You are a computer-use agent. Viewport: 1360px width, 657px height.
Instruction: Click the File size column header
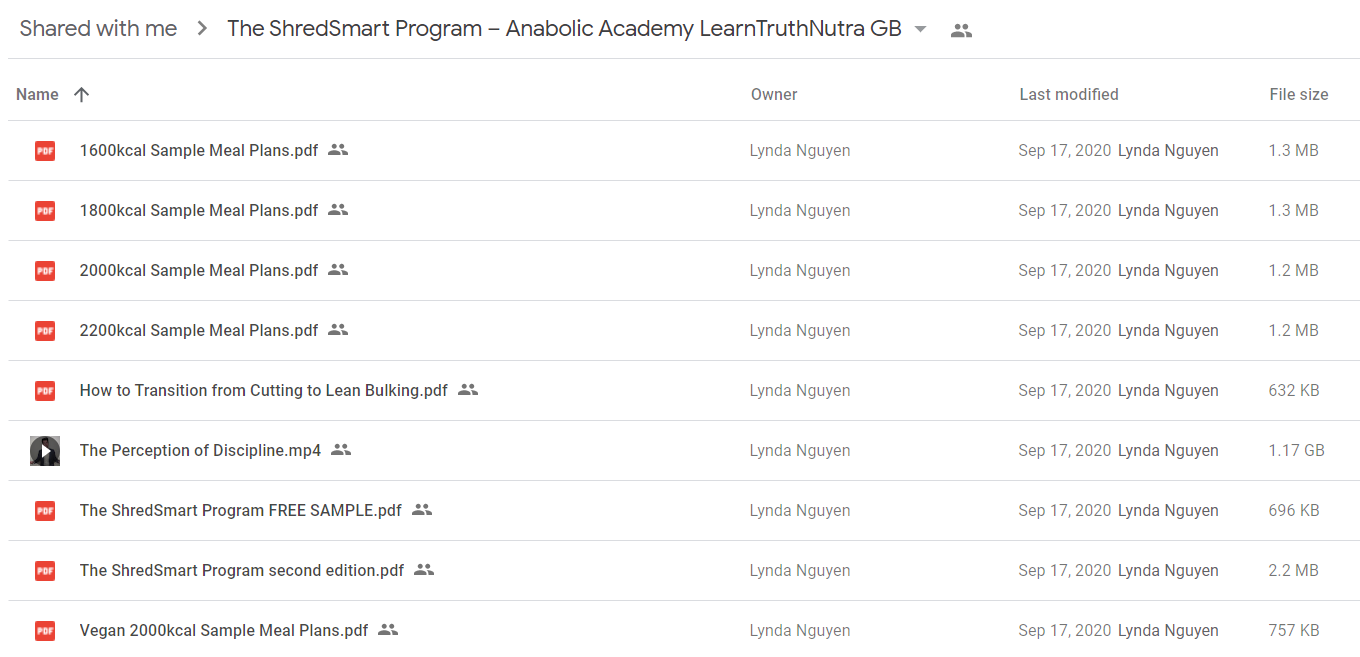coord(1299,94)
